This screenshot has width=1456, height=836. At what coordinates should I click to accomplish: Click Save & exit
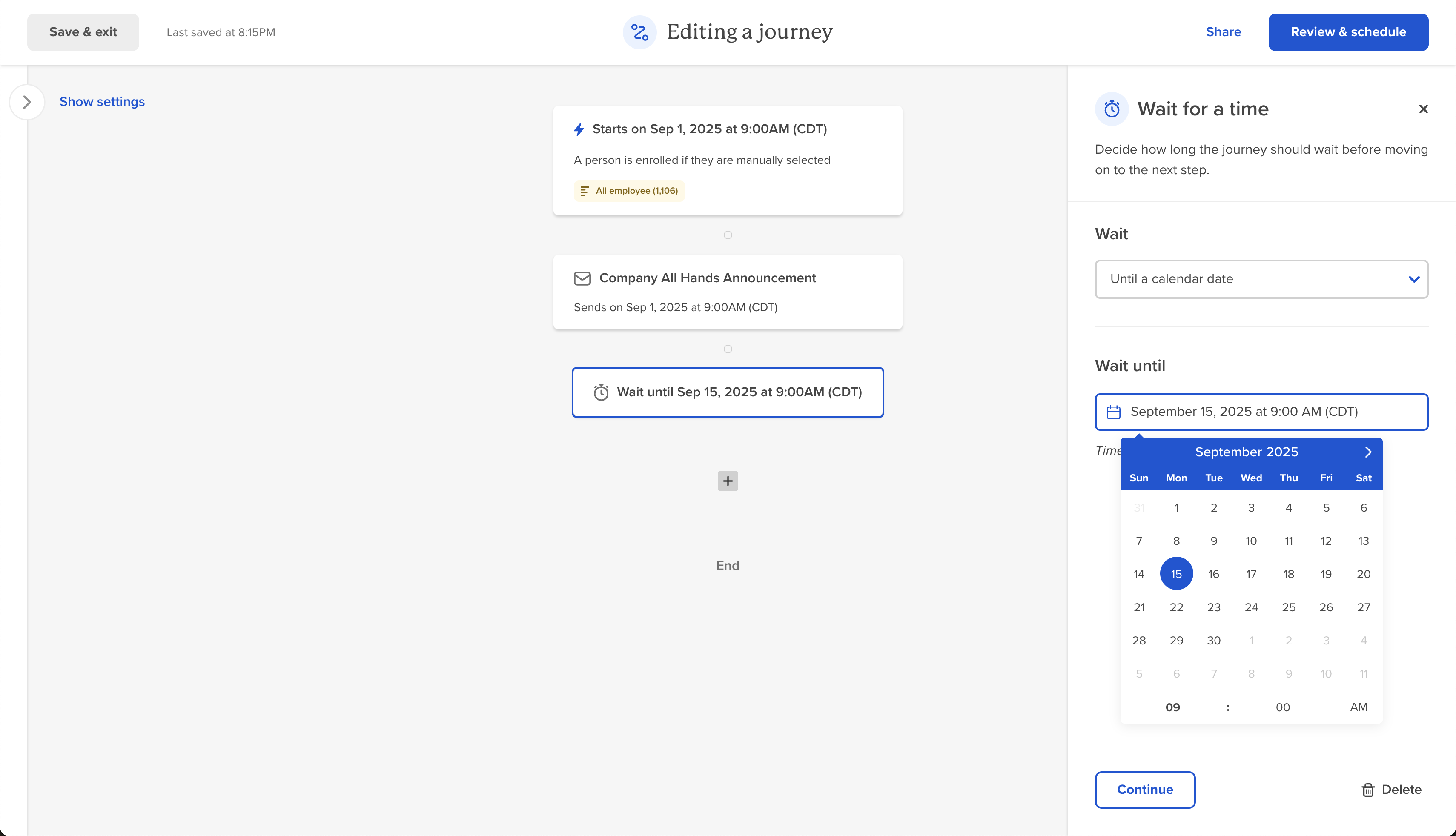pos(83,31)
